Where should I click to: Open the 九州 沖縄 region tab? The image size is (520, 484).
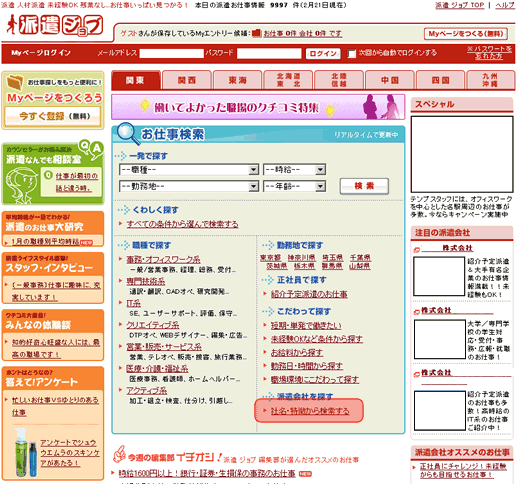point(491,80)
